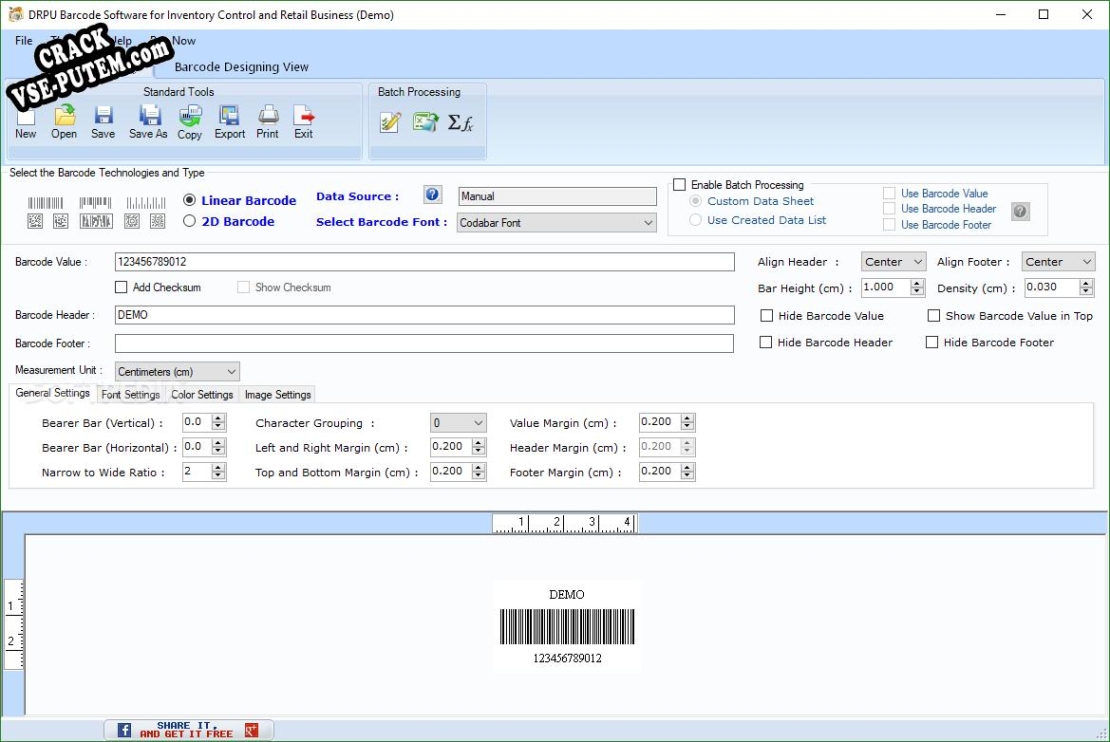Open the Align Header dropdown
The height and width of the screenshot is (742, 1110).
coord(893,262)
